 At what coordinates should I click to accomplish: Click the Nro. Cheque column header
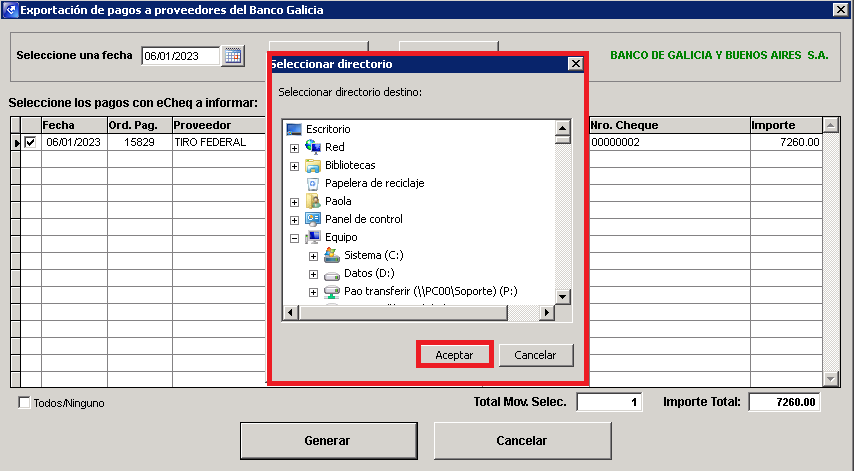[x=669, y=125]
